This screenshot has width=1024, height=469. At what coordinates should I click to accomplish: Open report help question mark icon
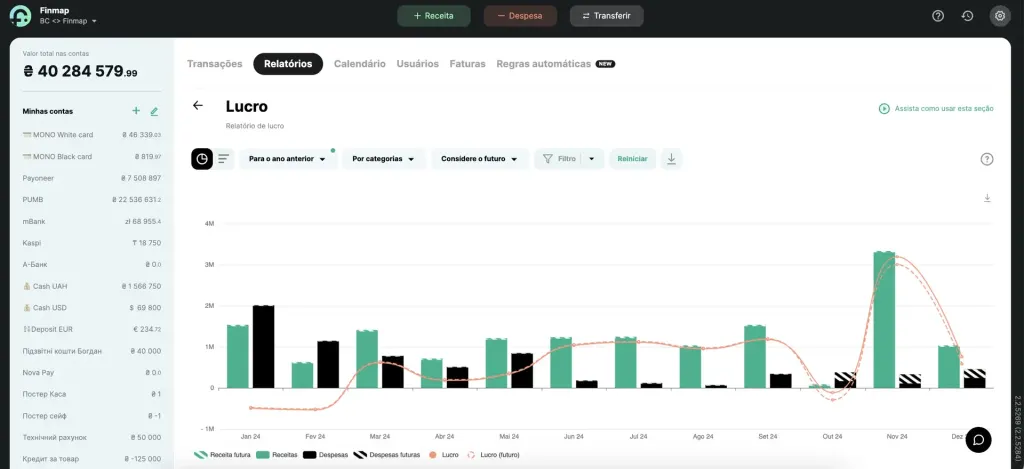coord(987,159)
